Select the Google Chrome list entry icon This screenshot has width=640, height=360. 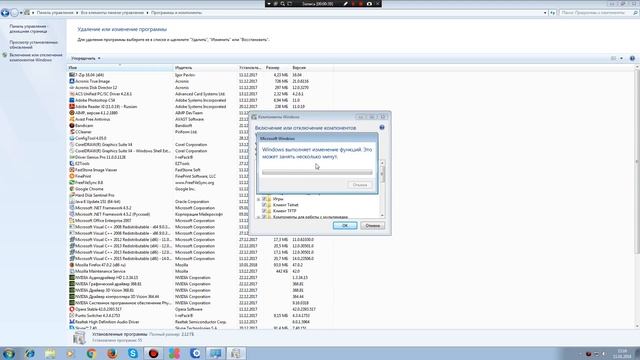coord(72,189)
